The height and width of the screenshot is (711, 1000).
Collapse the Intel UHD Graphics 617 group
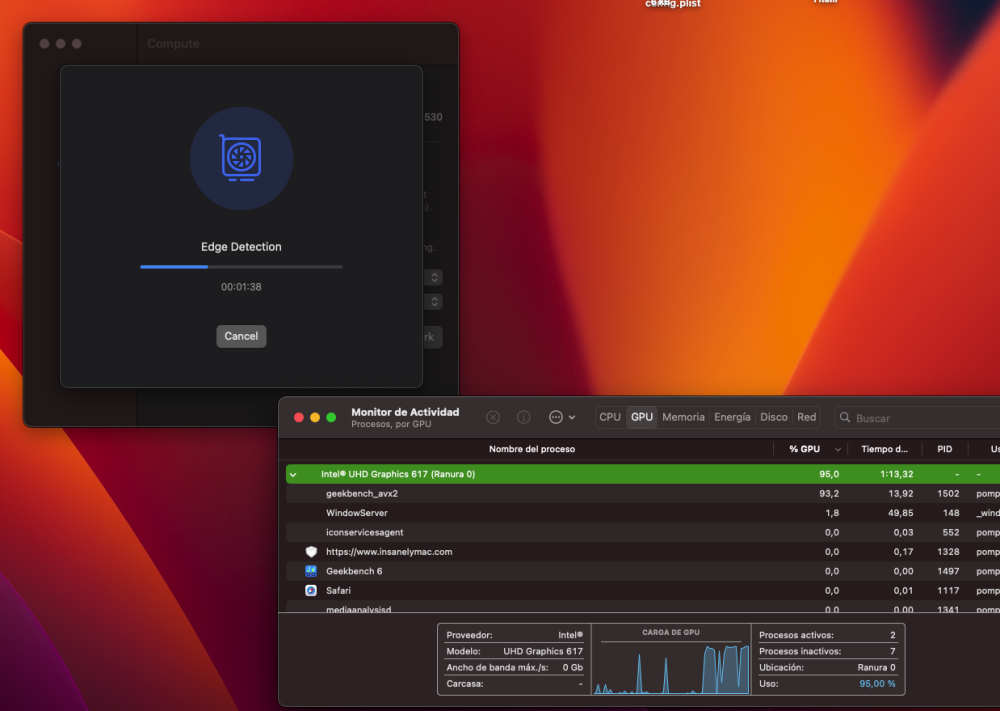[x=293, y=474]
